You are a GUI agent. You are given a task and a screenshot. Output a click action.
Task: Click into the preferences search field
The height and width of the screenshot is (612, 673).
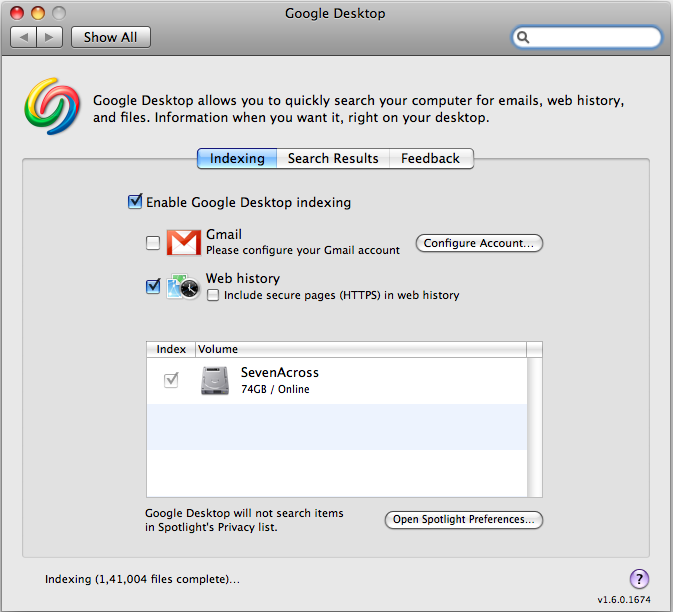[587, 37]
